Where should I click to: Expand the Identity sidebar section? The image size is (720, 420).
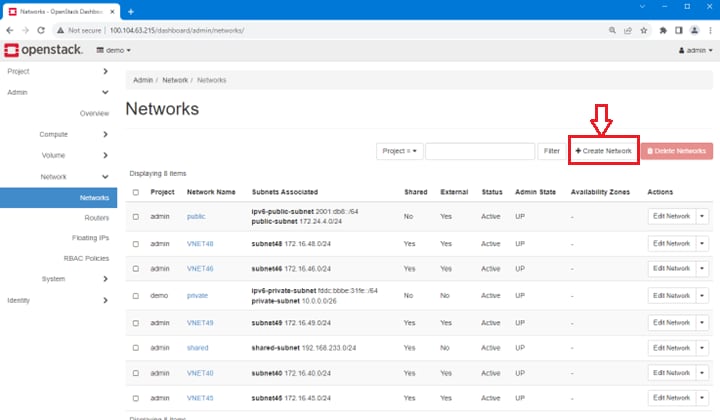point(58,300)
